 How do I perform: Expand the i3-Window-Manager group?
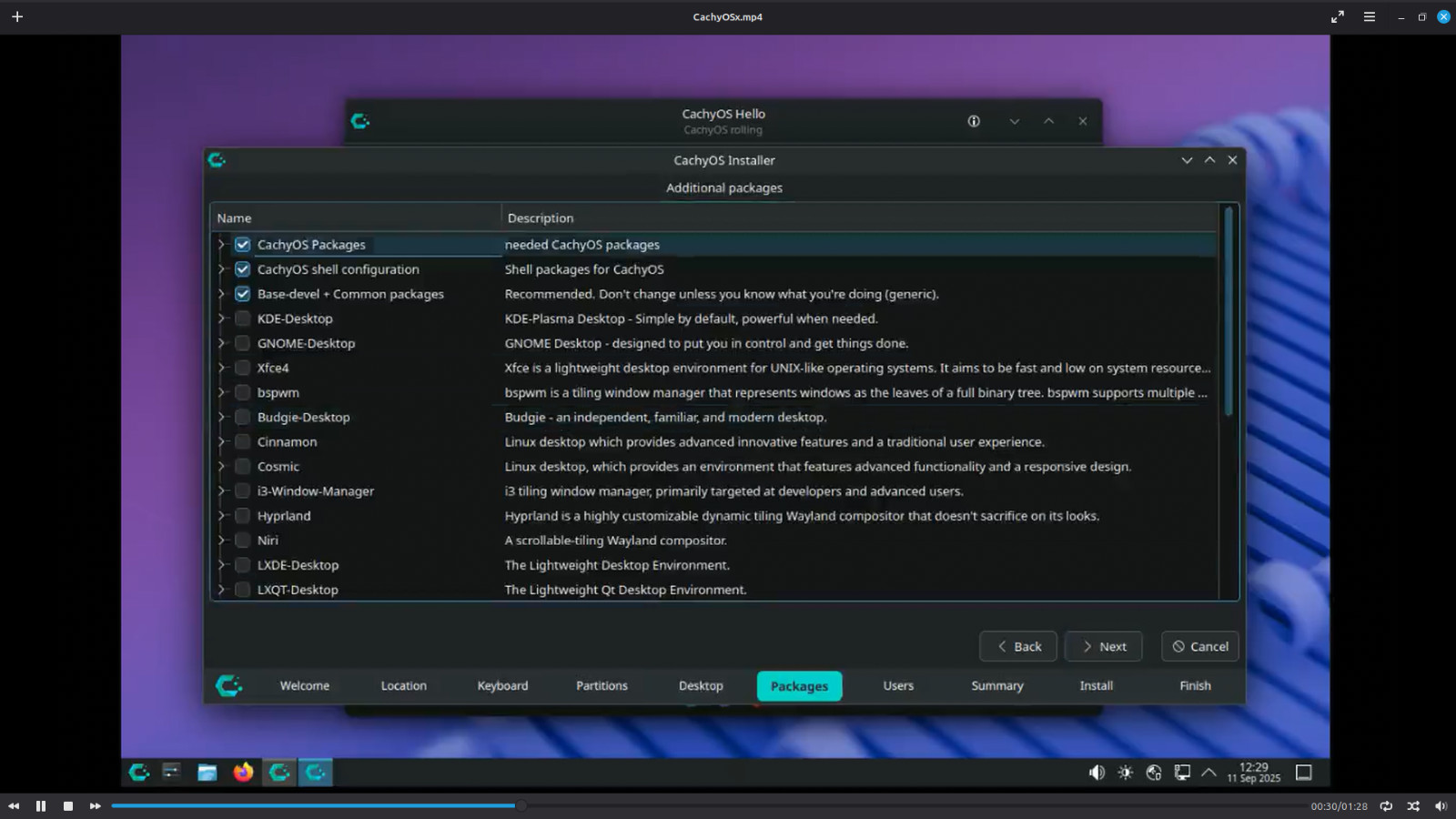point(221,490)
